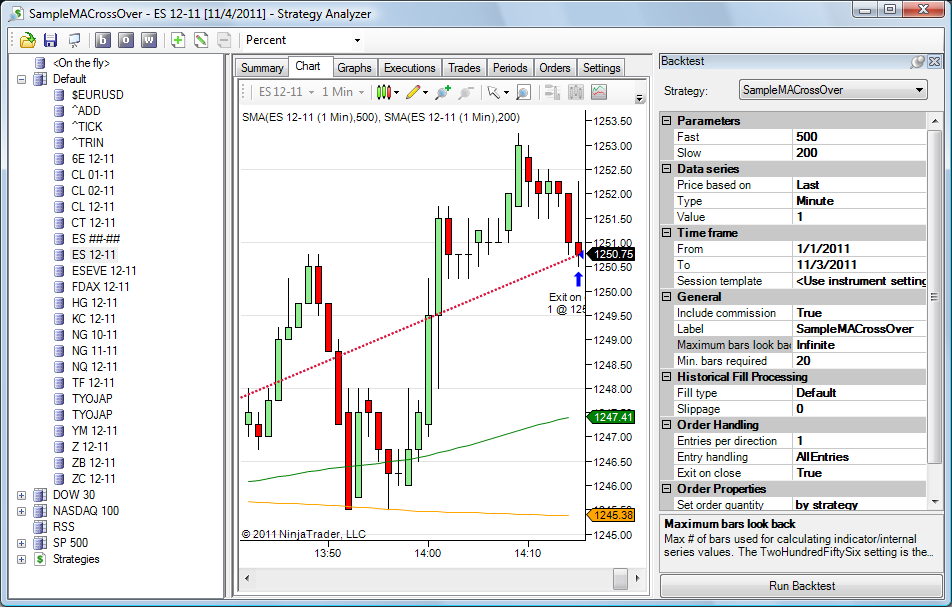Click the indicators line chart icon
This screenshot has width=952, height=607.
599,92
